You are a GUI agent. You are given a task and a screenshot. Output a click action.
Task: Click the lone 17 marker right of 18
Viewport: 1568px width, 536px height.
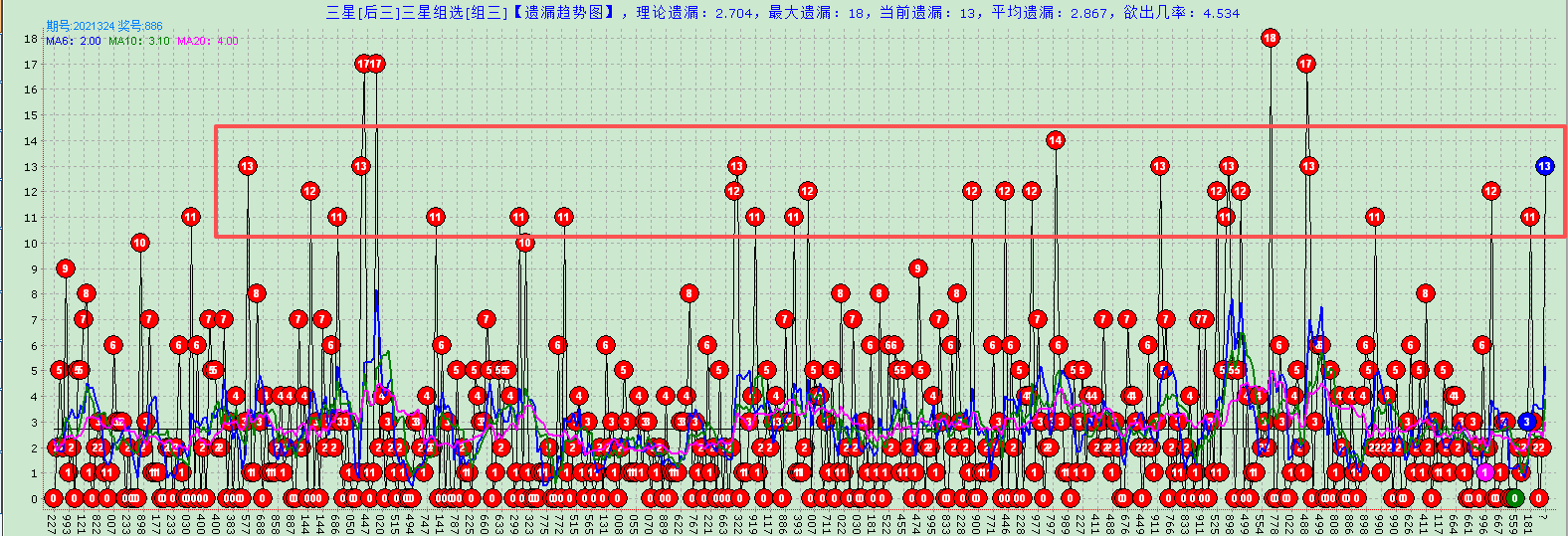tap(1306, 64)
